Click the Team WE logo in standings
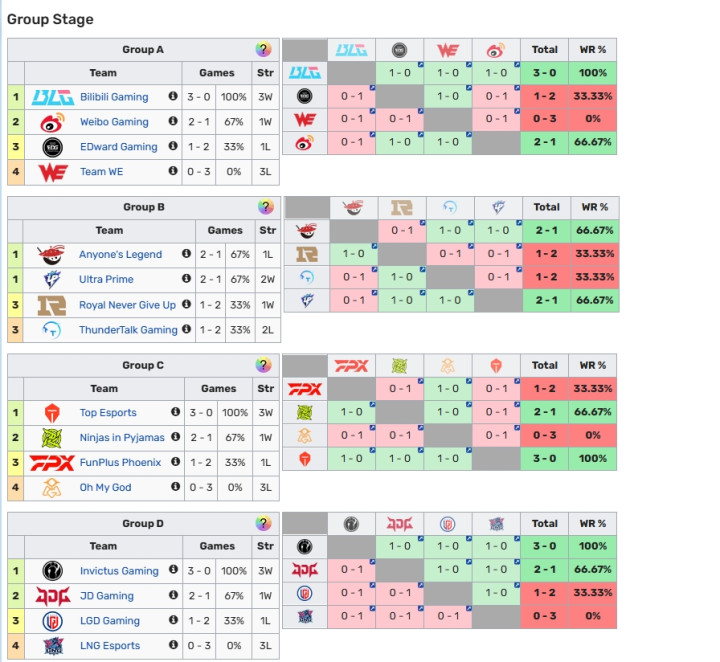 pos(53,172)
